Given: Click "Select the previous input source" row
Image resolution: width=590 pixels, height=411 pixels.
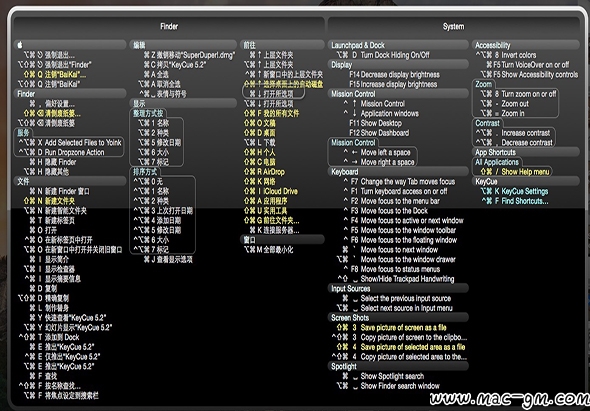Looking at the screenshot, I should coord(397,298).
